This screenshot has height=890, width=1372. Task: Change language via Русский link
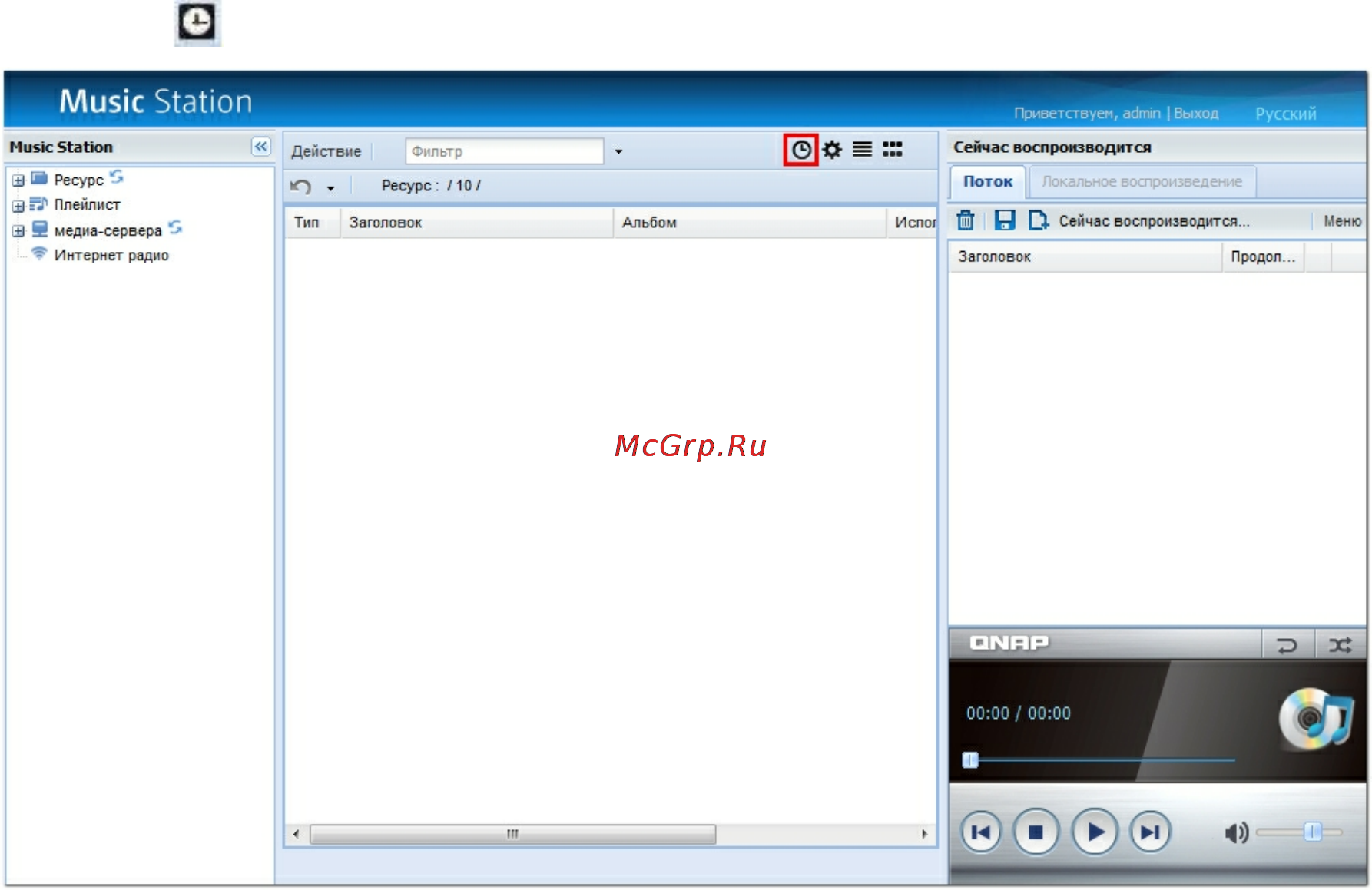(x=1286, y=114)
